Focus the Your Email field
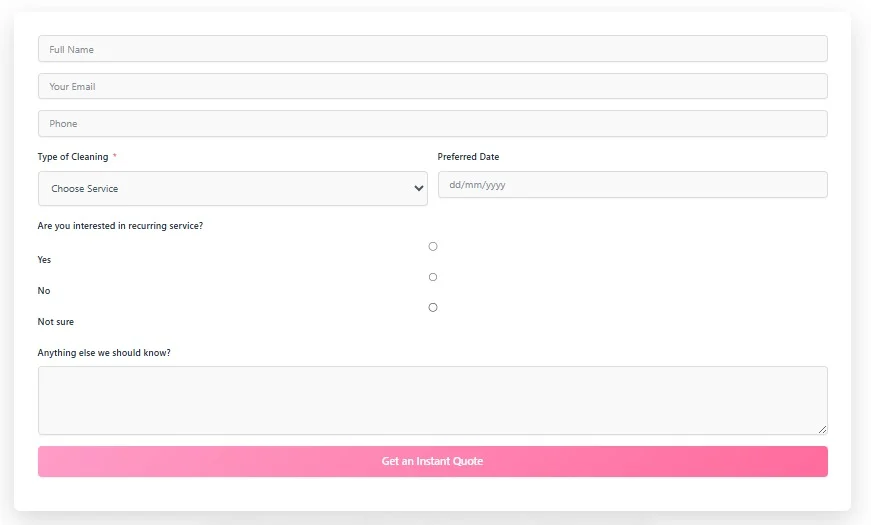This screenshot has height=525, width=871. (433, 86)
